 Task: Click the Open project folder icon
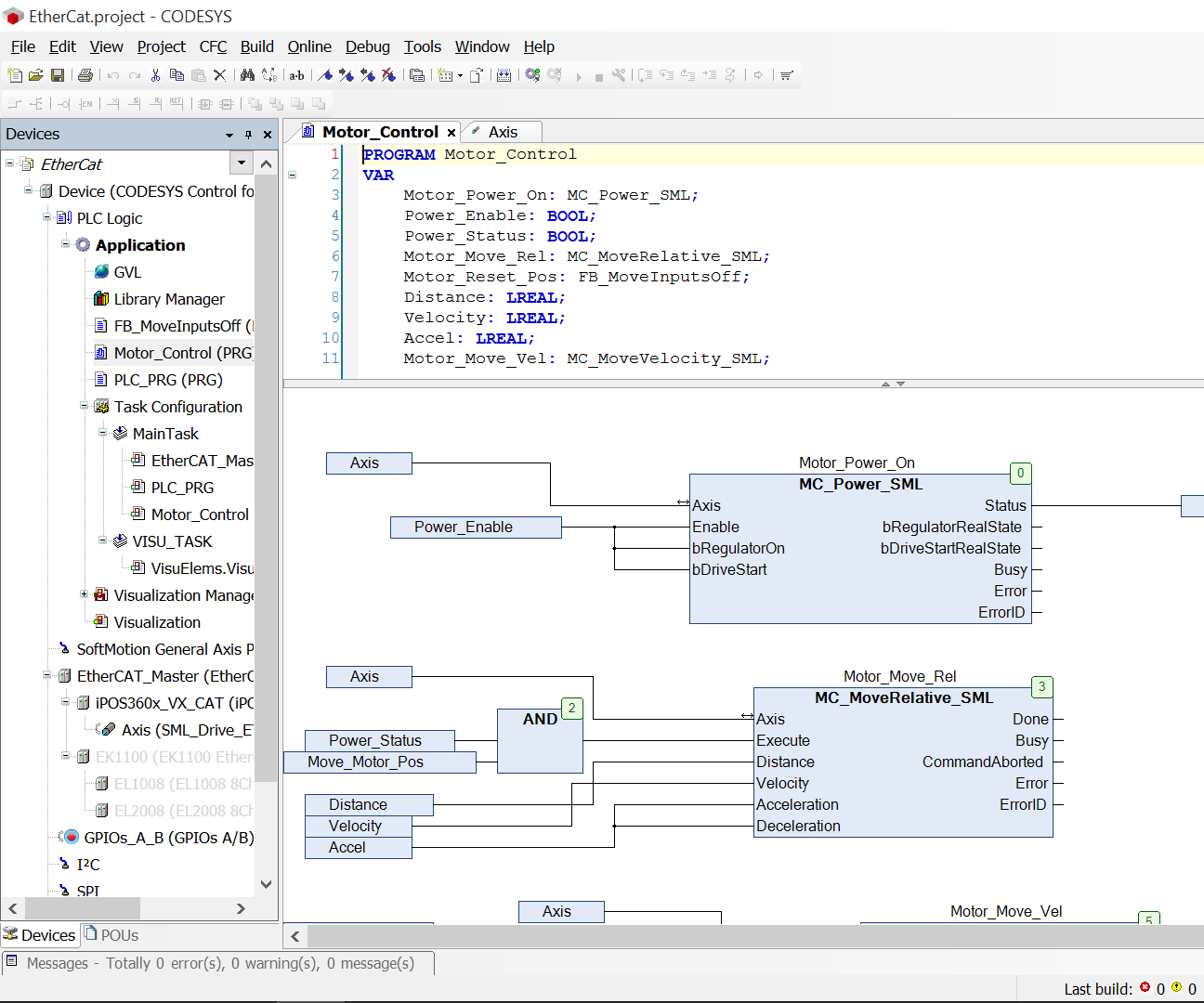(x=36, y=75)
